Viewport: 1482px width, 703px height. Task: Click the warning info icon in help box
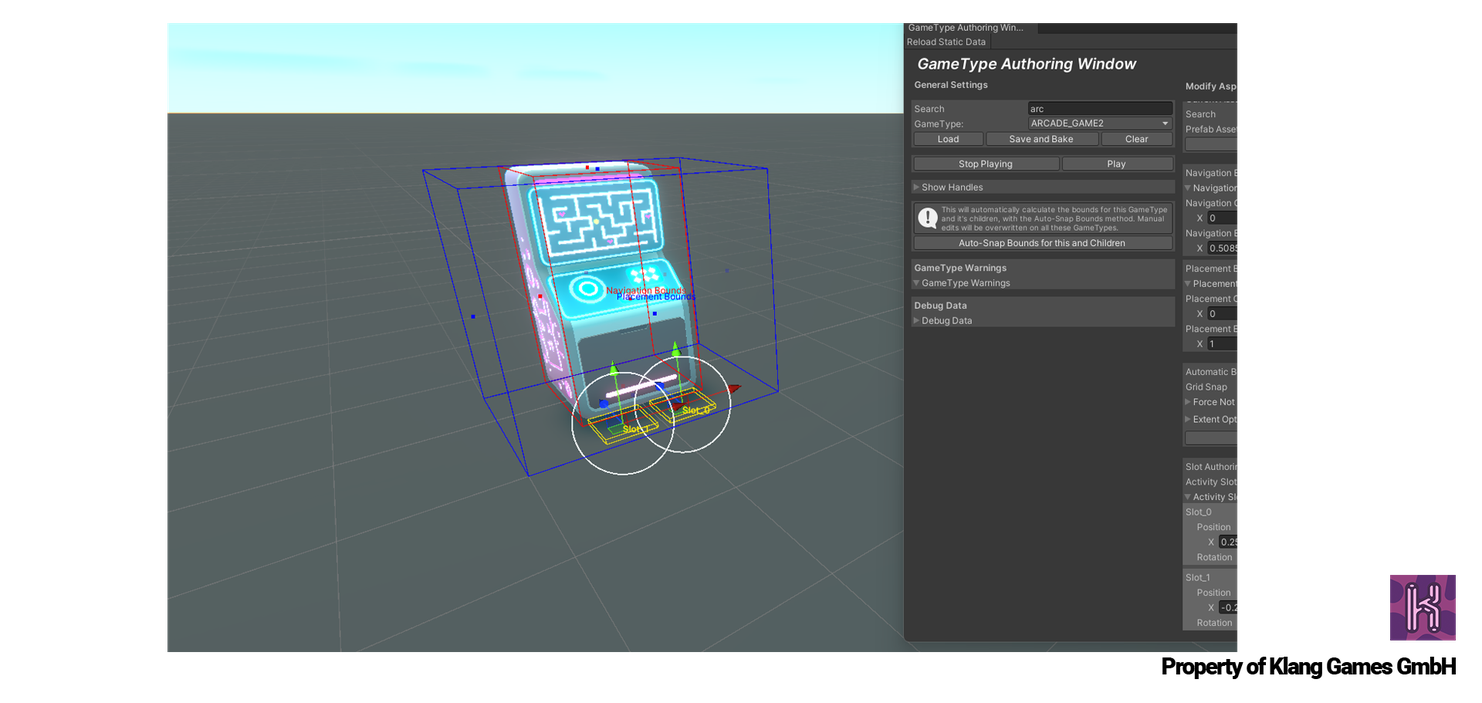coord(928,218)
